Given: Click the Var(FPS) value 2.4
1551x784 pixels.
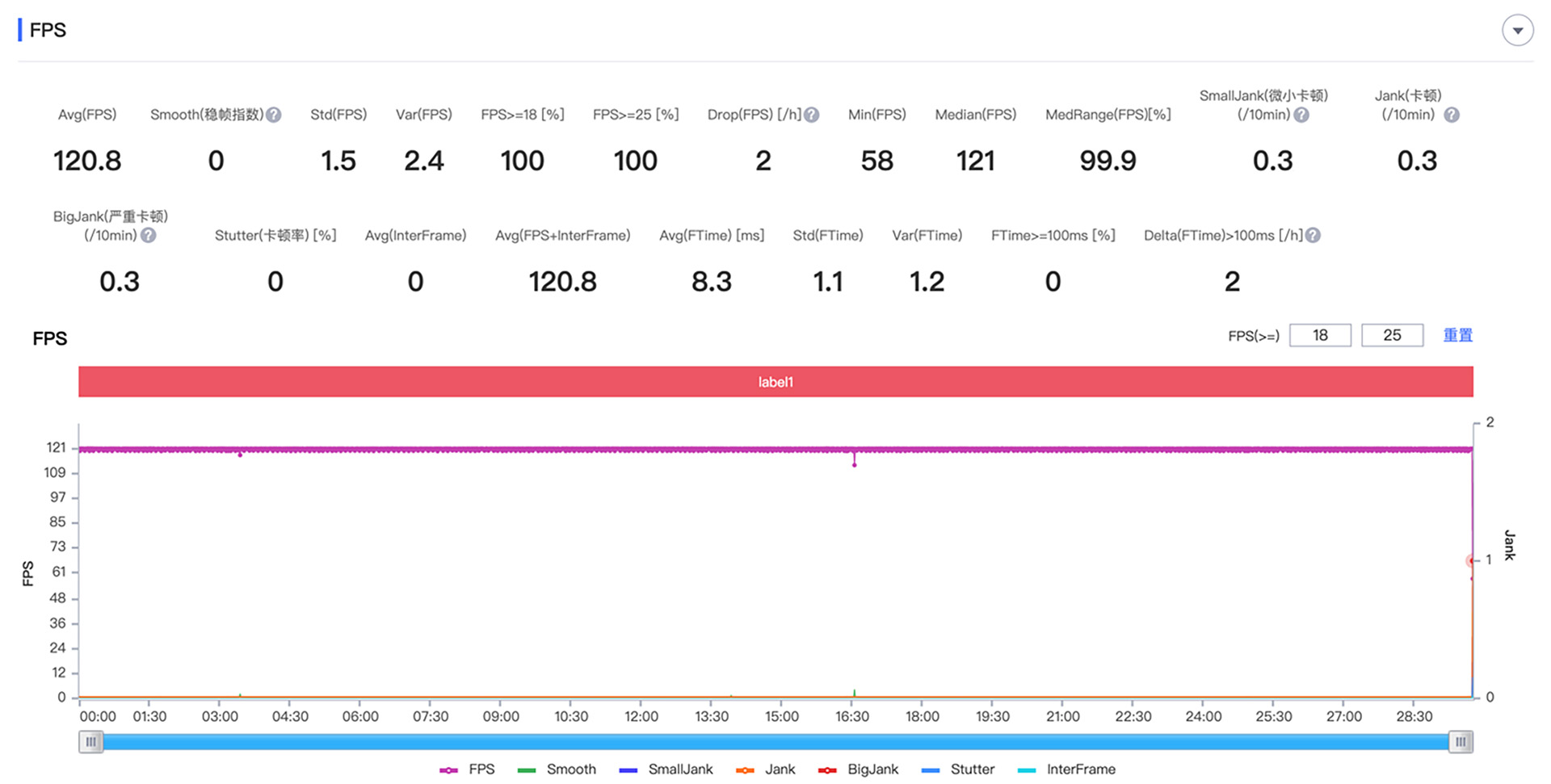Looking at the screenshot, I should point(424,161).
